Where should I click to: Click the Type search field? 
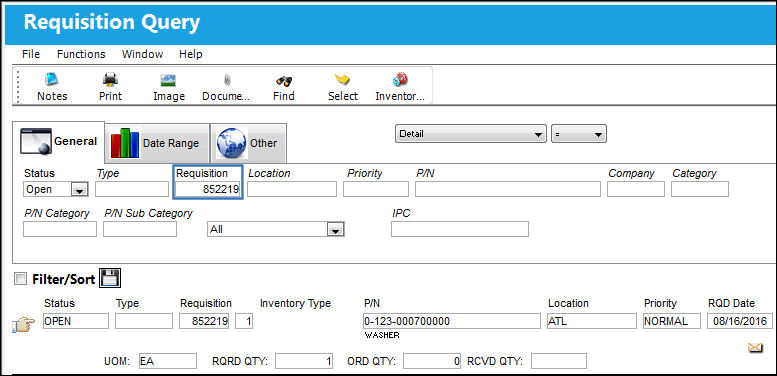click(x=132, y=189)
